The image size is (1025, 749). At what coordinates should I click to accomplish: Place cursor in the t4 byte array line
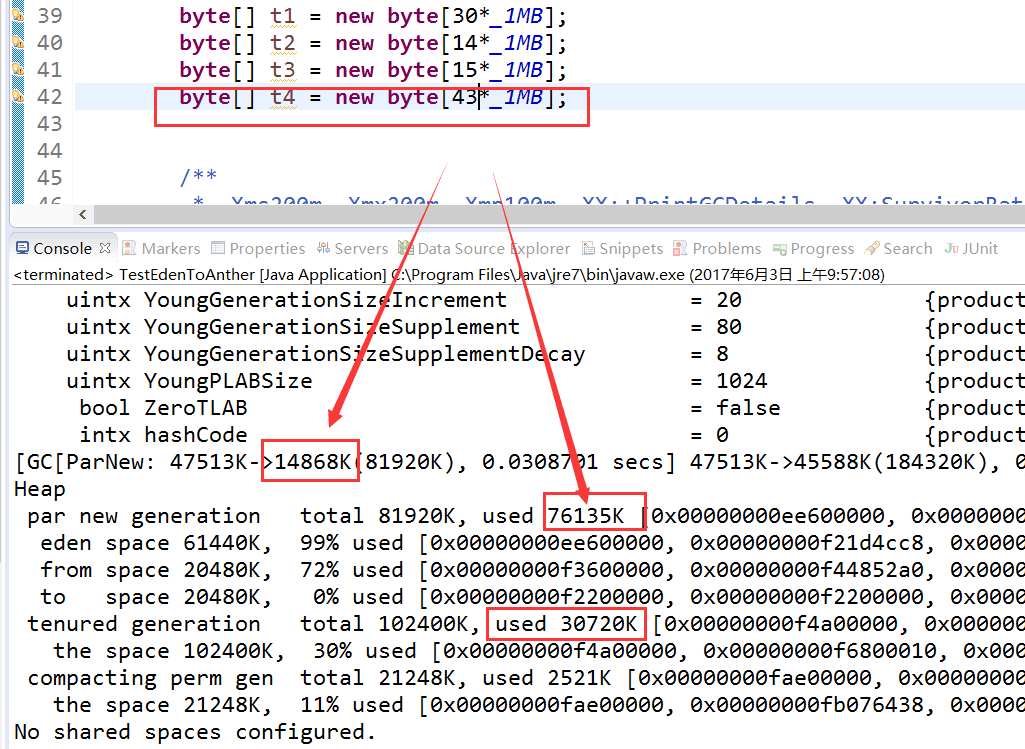pos(373,97)
